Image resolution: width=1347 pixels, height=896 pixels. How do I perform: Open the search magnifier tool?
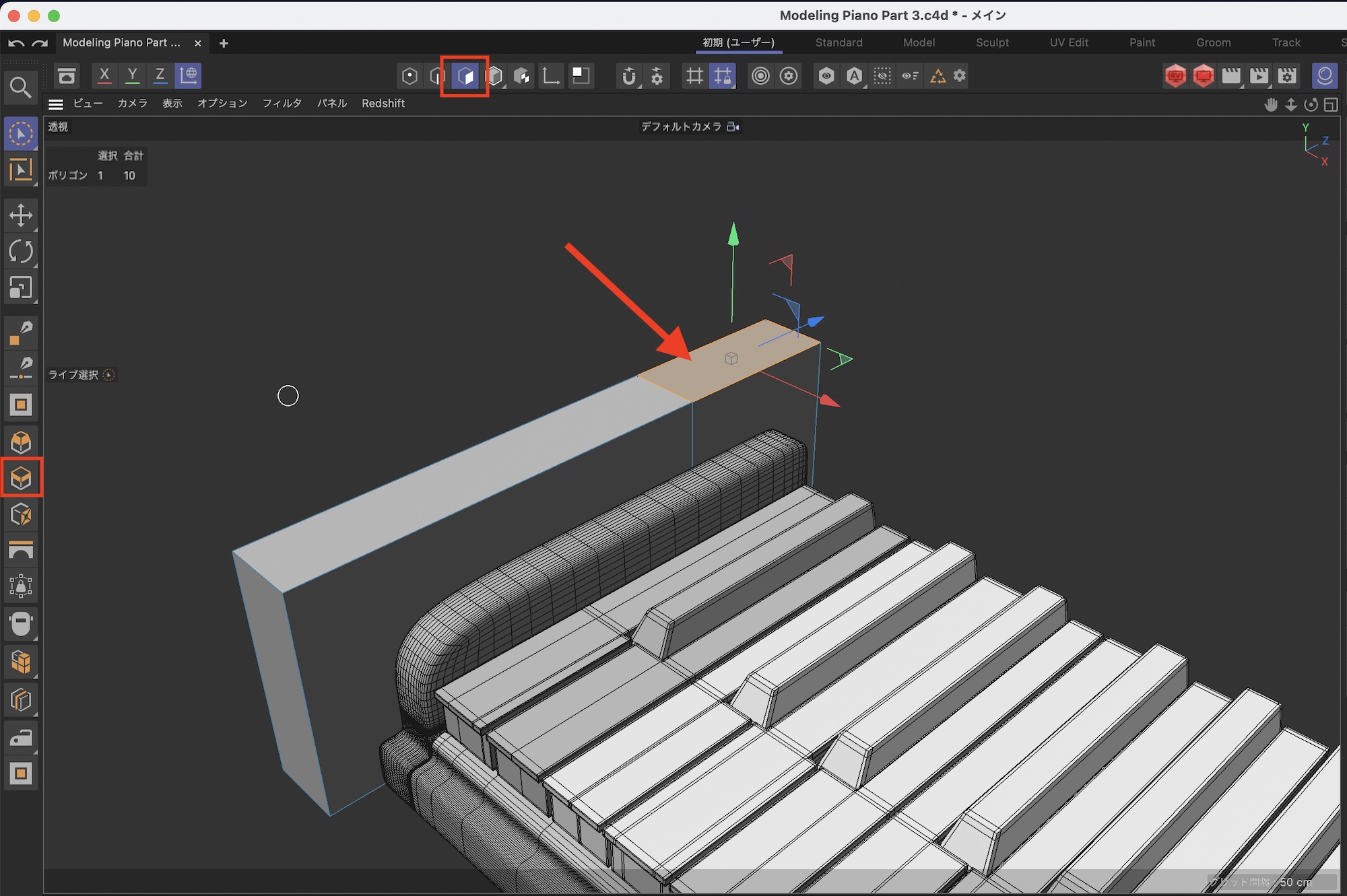(20, 88)
